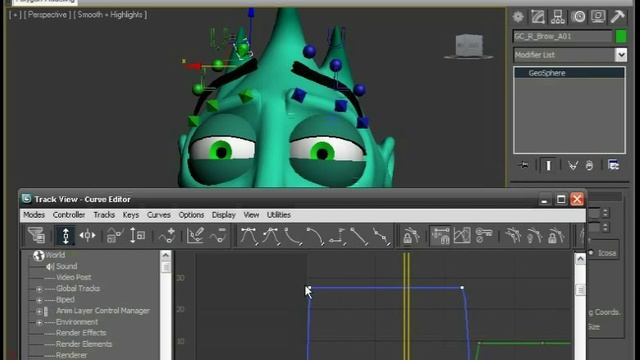Select the Video Post track
Screen dimensions: 640x360
click(x=73, y=277)
